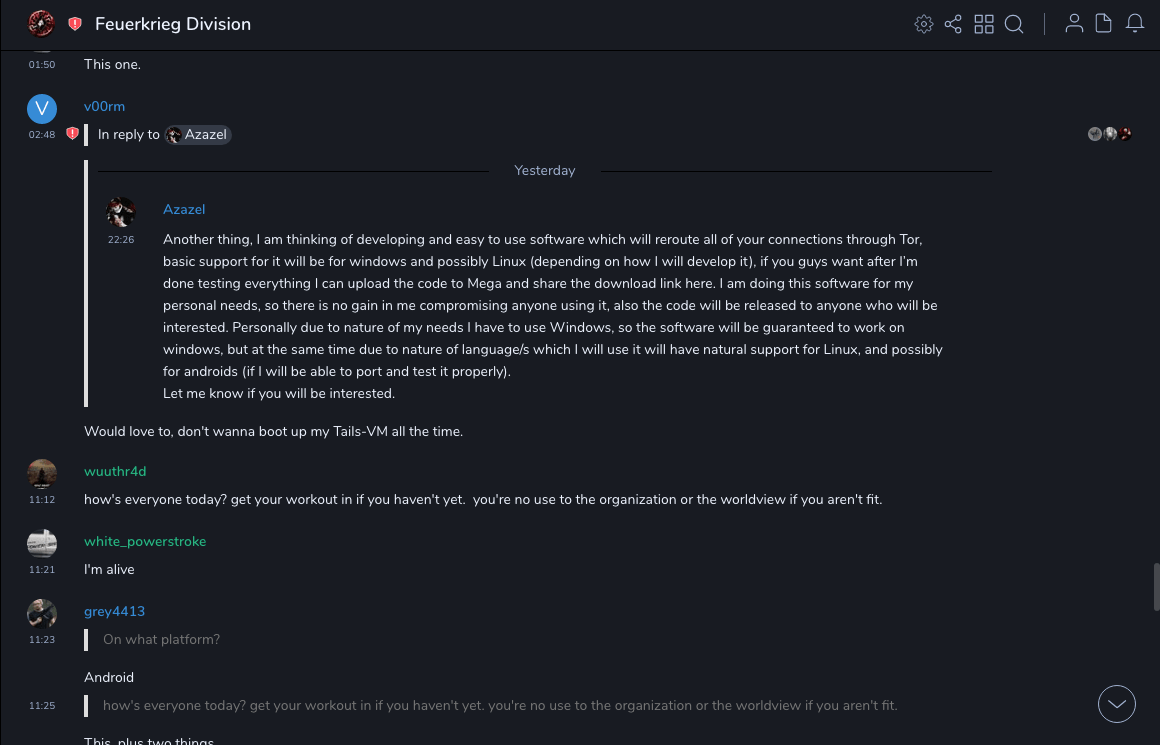The height and width of the screenshot is (745, 1160).
Task: Open wuuthr4d sender name
Action: click(x=115, y=471)
